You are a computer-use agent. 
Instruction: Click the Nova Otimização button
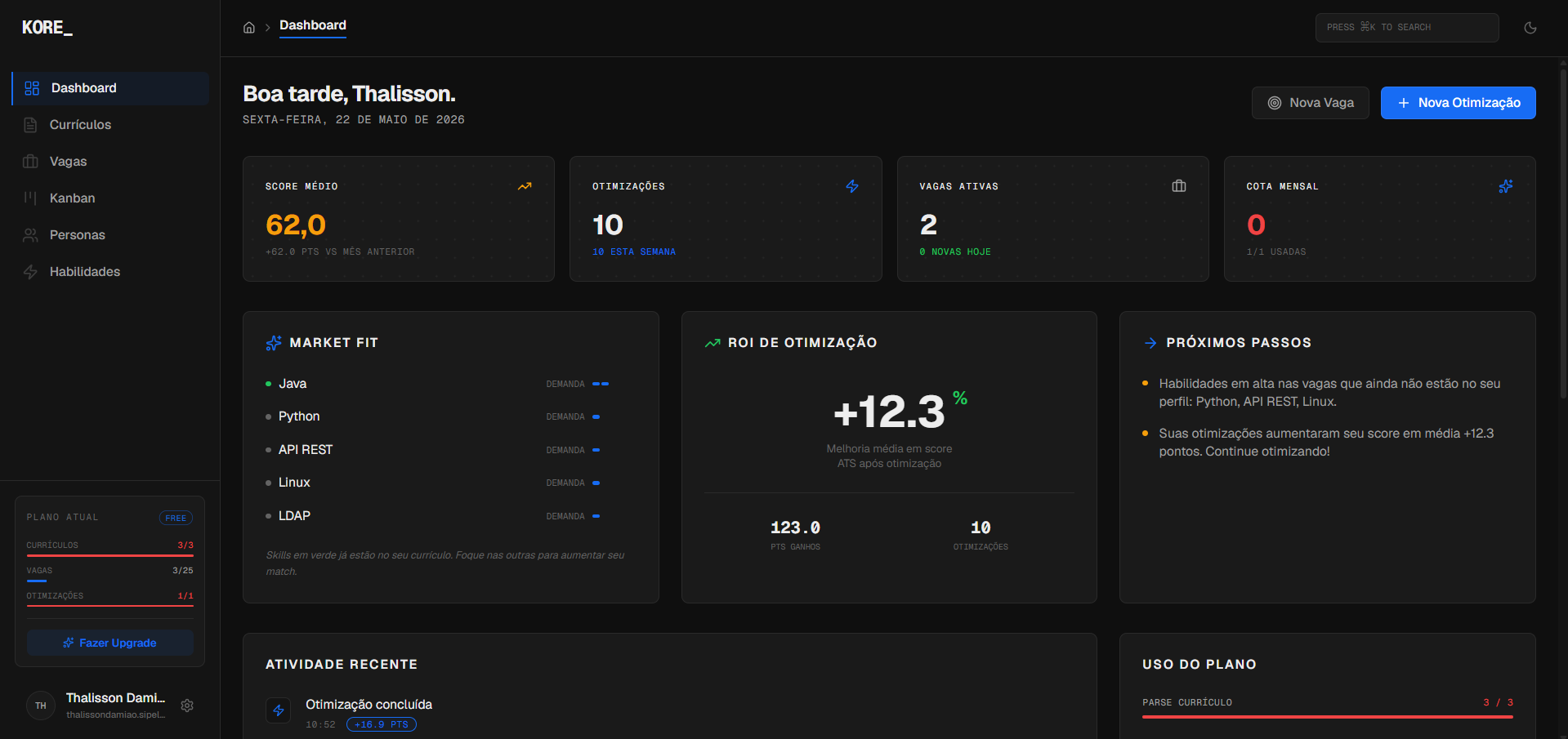tap(1459, 103)
